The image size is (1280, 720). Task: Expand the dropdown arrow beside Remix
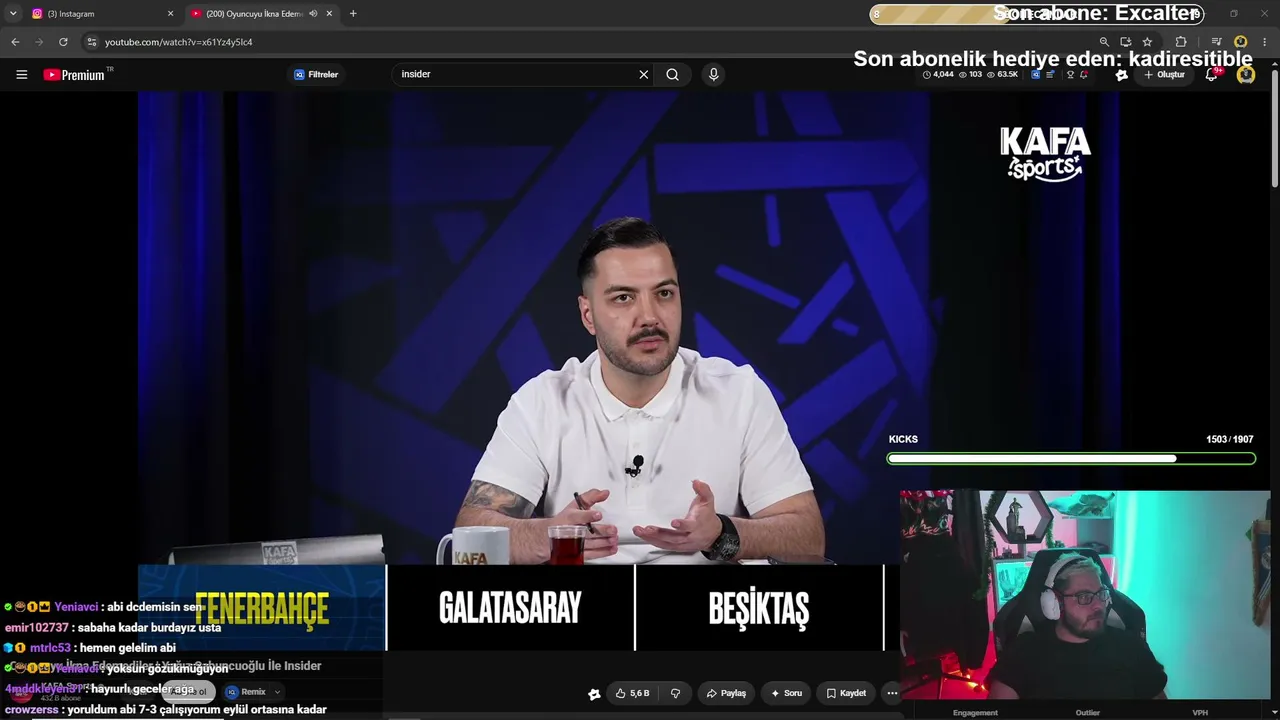click(277, 692)
